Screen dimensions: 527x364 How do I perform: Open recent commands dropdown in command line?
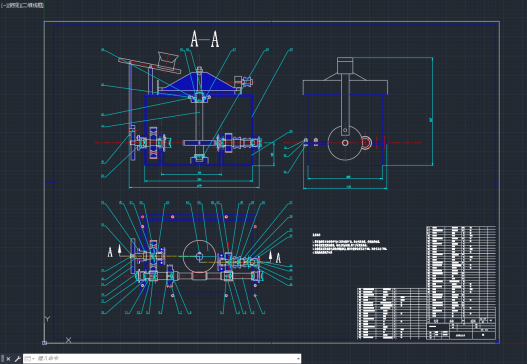click(30, 359)
